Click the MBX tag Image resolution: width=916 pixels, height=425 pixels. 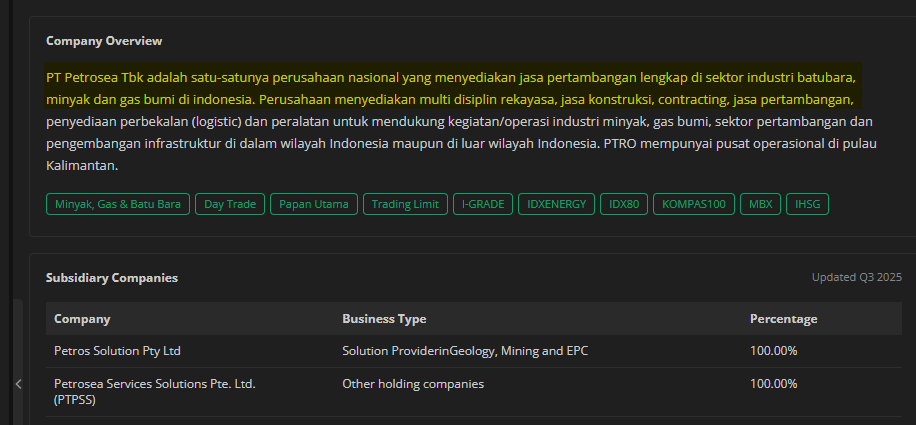point(761,204)
